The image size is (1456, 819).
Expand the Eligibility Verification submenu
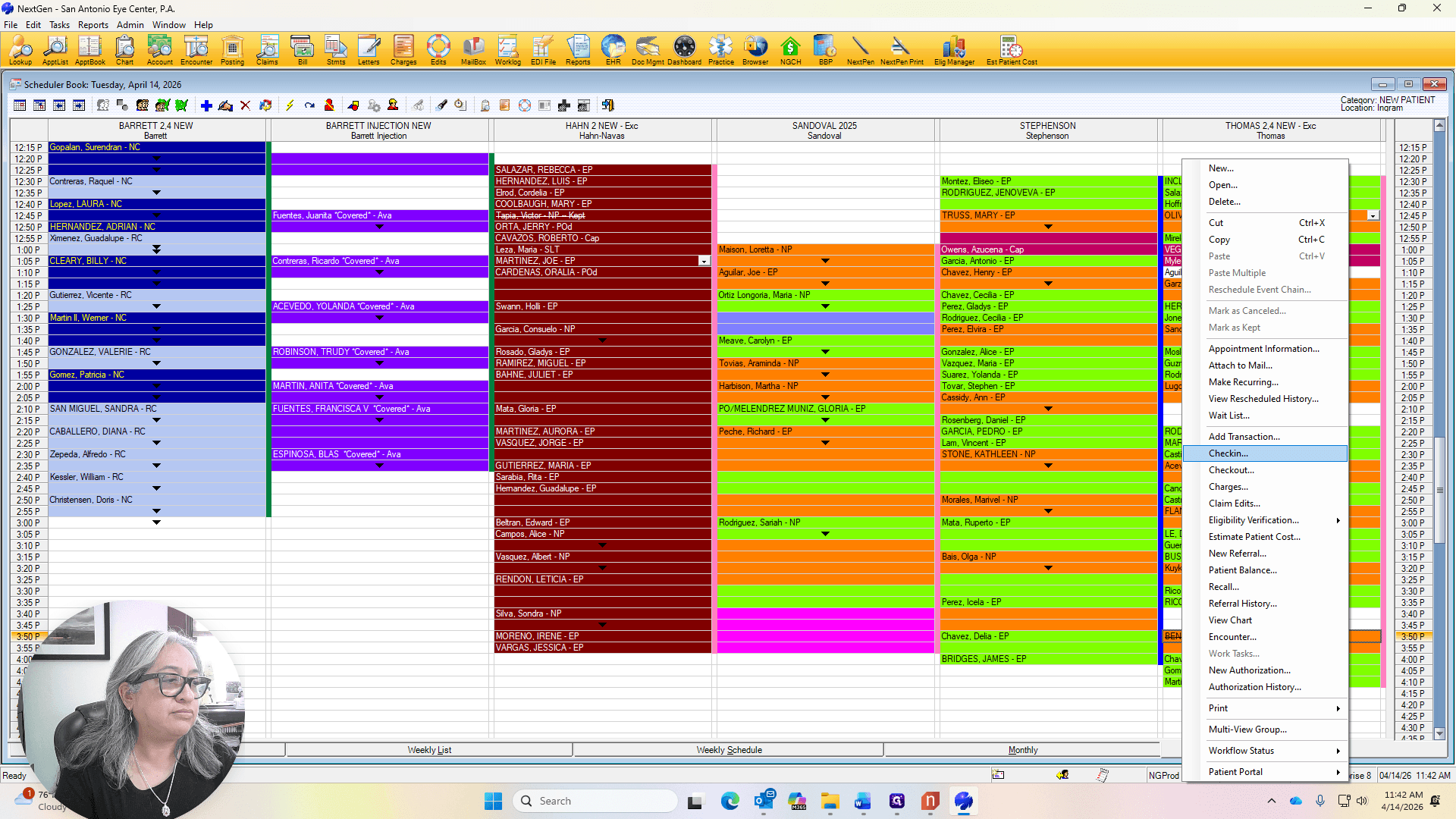[1266, 520]
